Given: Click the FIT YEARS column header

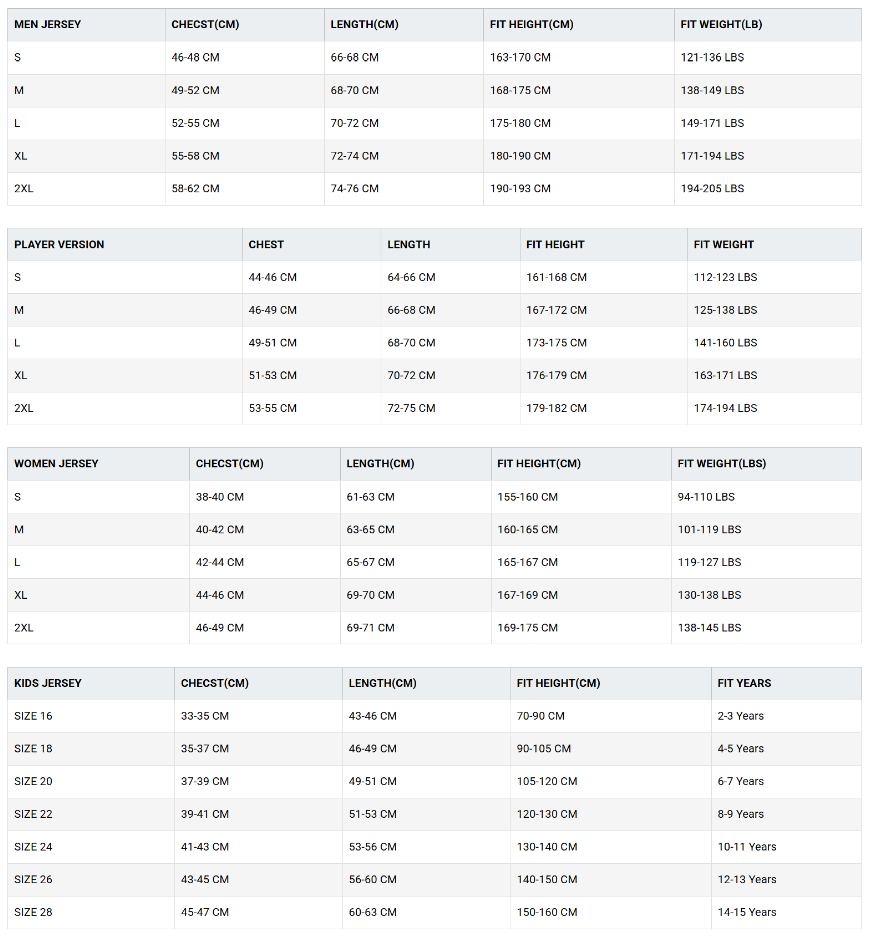Looking at the screenshot, I should coord(744,684).
